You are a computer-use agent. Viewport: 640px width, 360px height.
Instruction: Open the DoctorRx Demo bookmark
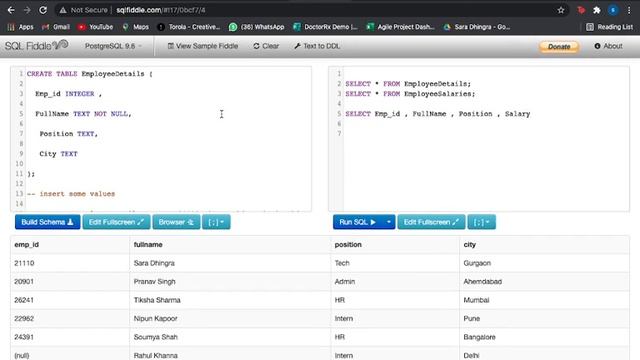point(325,27)
